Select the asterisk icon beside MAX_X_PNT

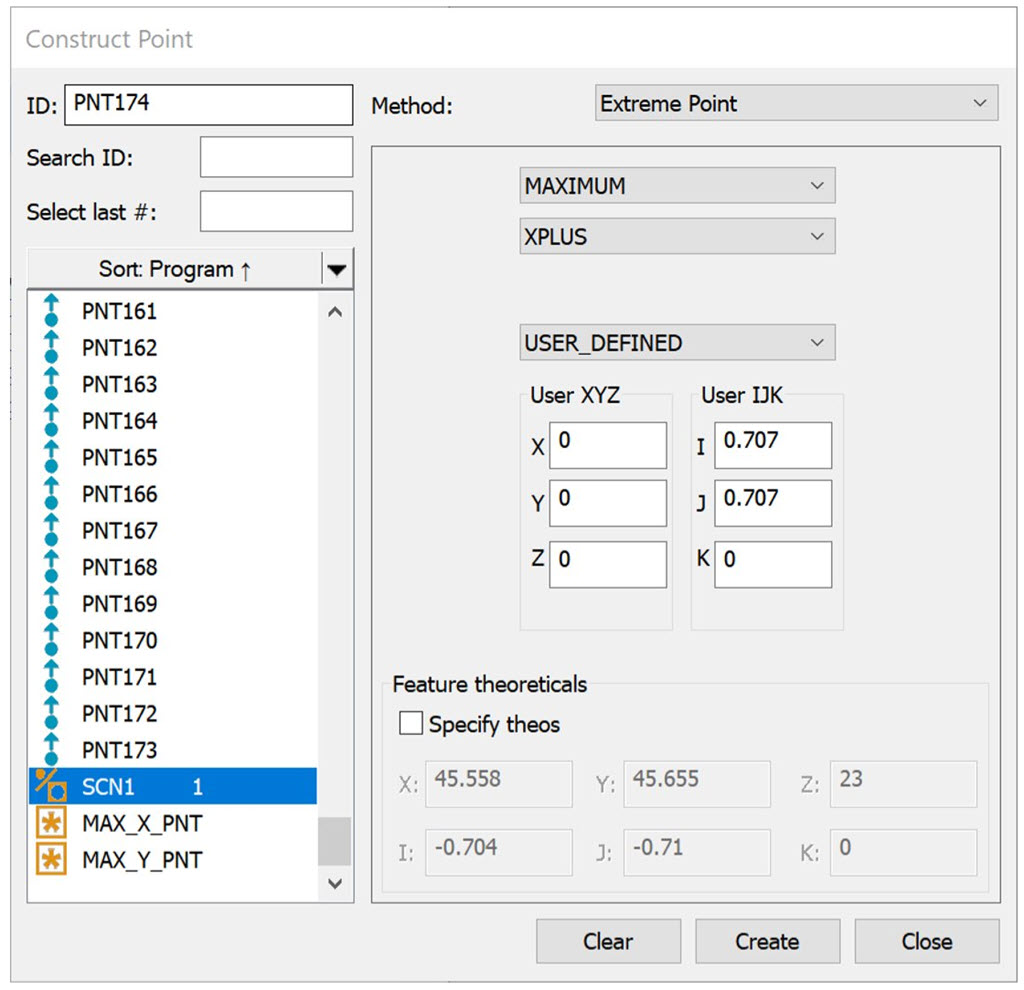(52, 823)
